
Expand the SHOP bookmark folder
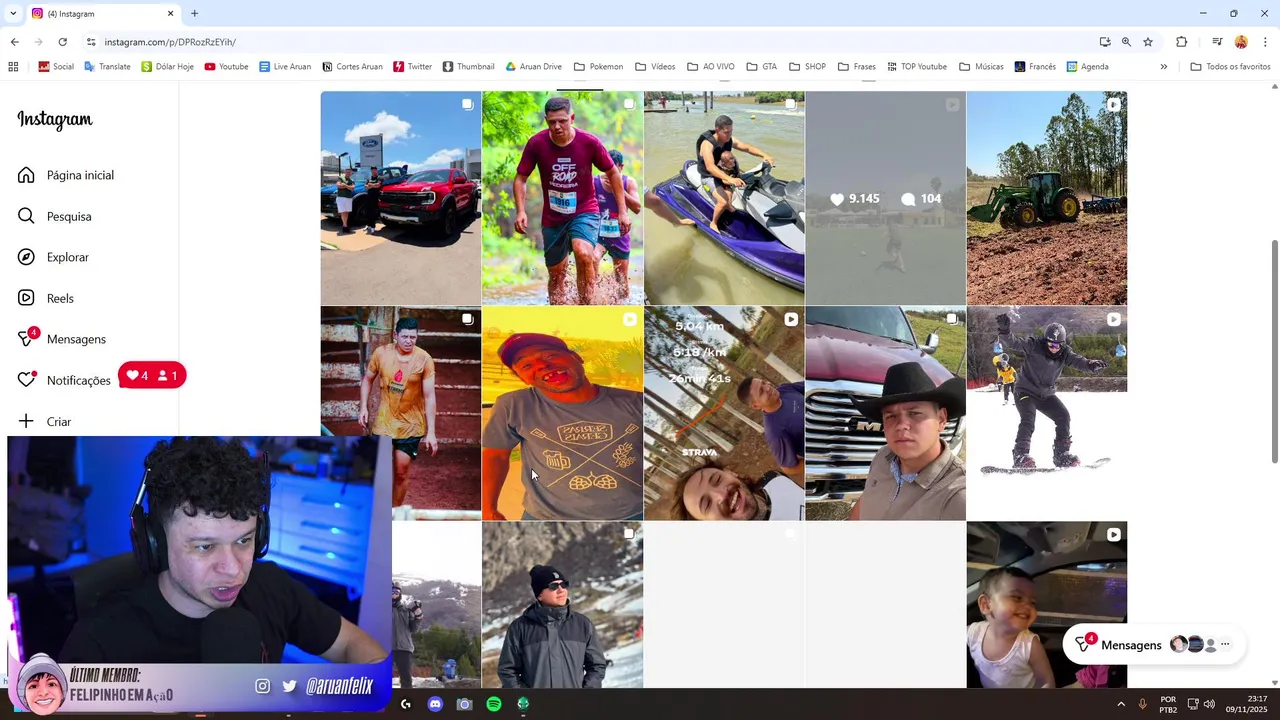[807, 67]
